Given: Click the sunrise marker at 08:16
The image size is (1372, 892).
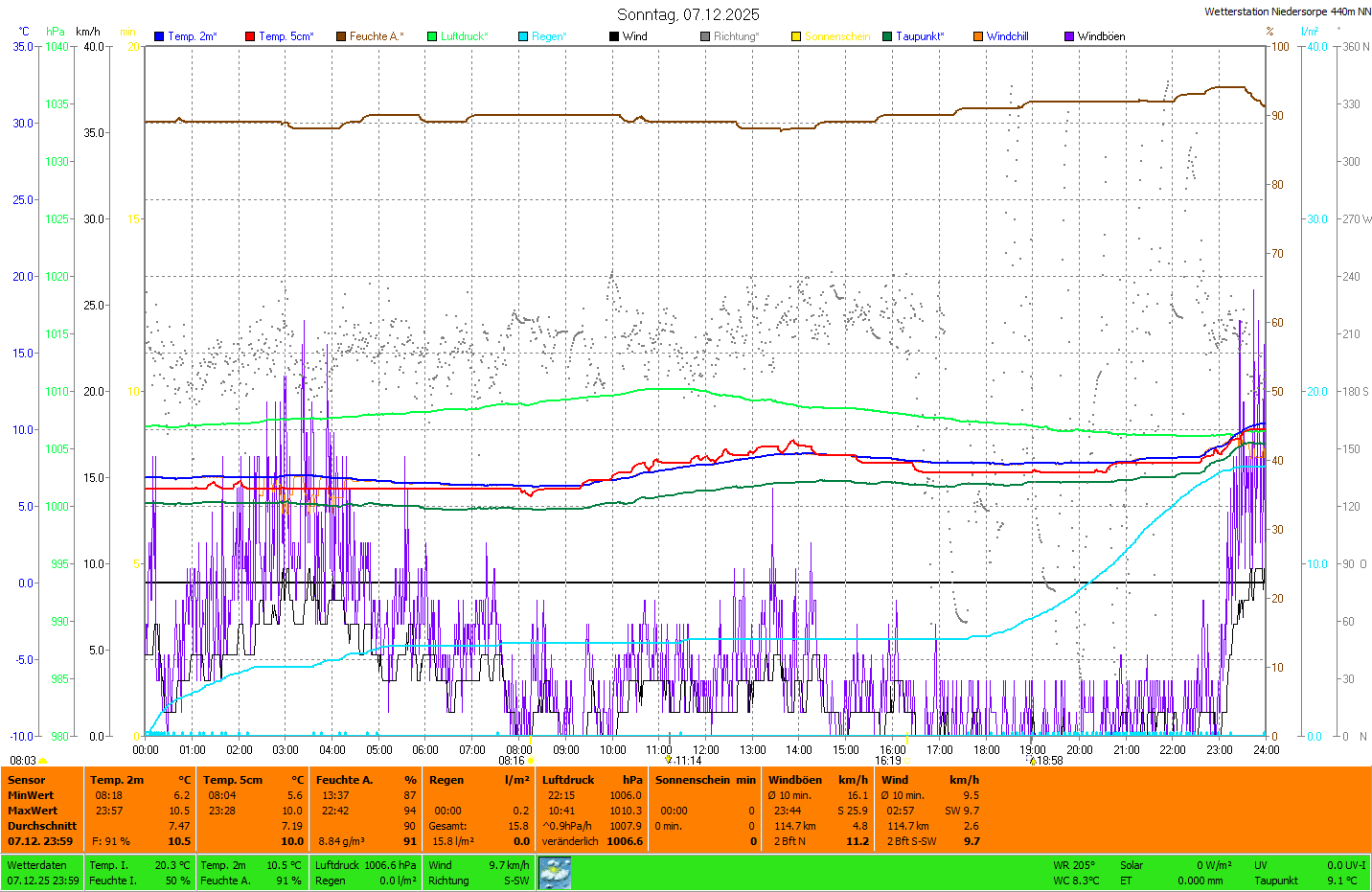Looking at the screenshot, I should [531, 761].
